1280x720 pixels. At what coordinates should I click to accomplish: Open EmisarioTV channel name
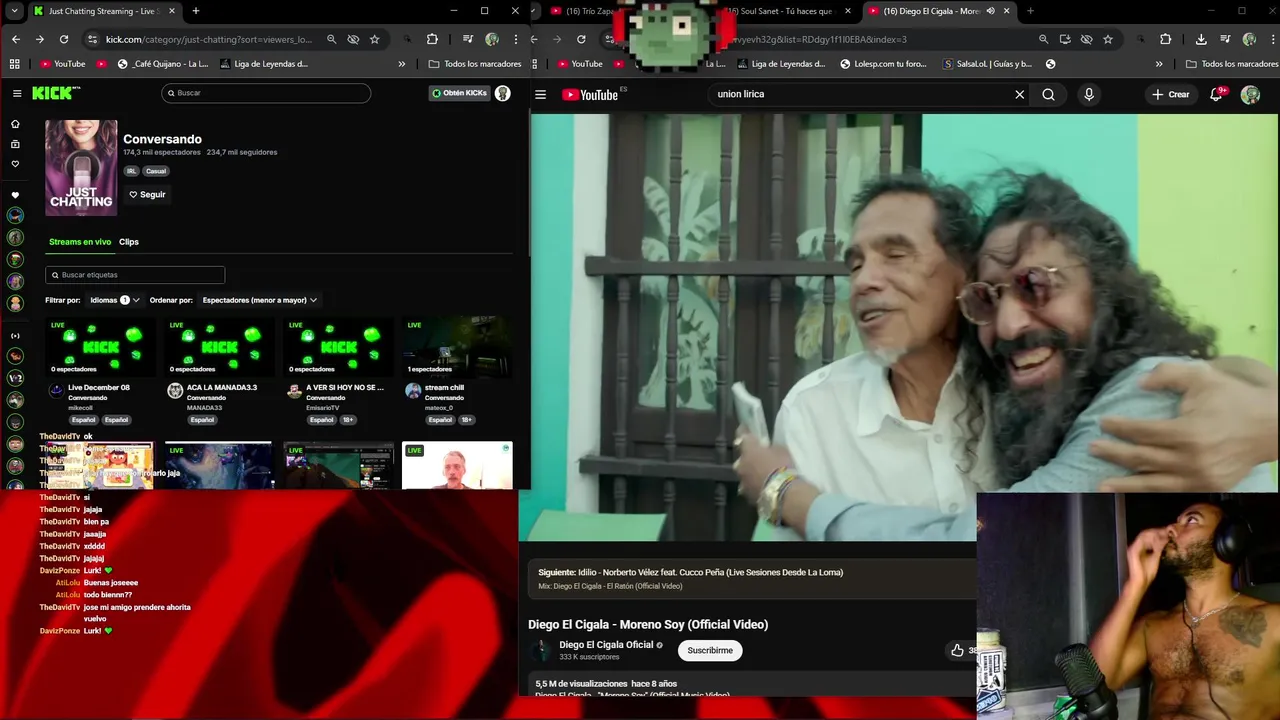(x=322, y=408)
